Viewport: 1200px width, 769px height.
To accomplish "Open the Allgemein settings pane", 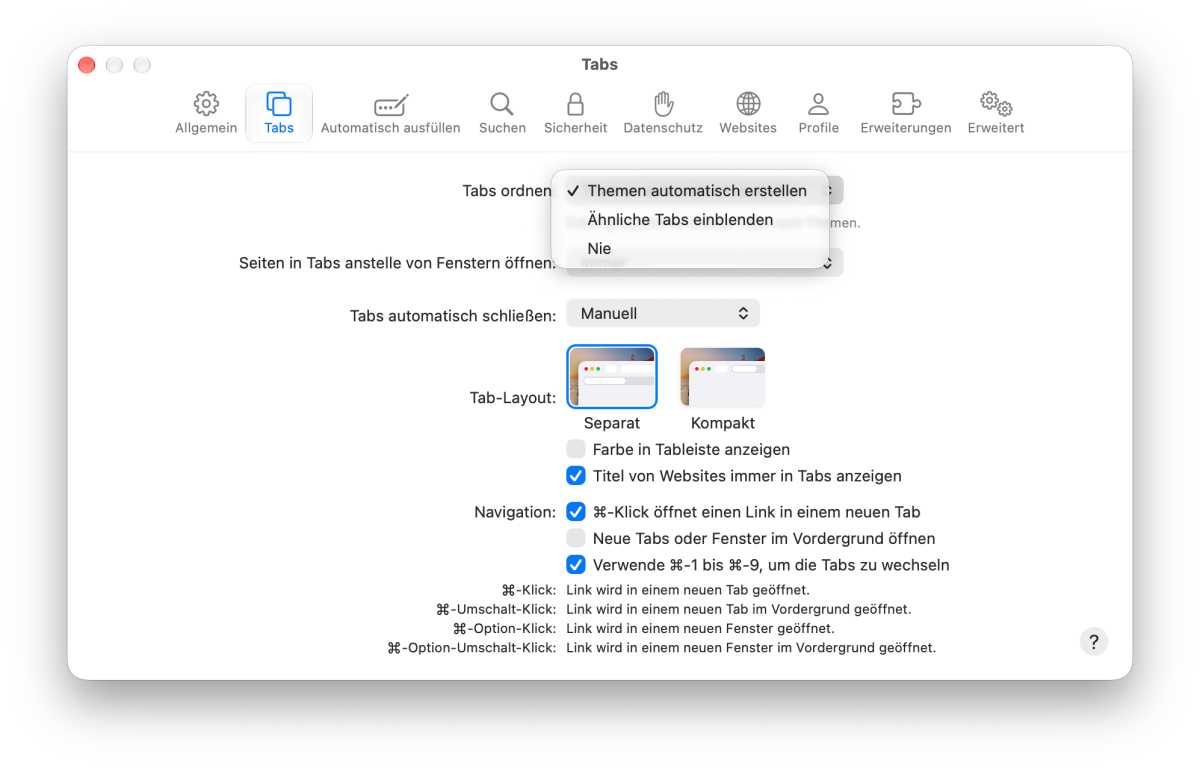I will (x=206, y=113).
